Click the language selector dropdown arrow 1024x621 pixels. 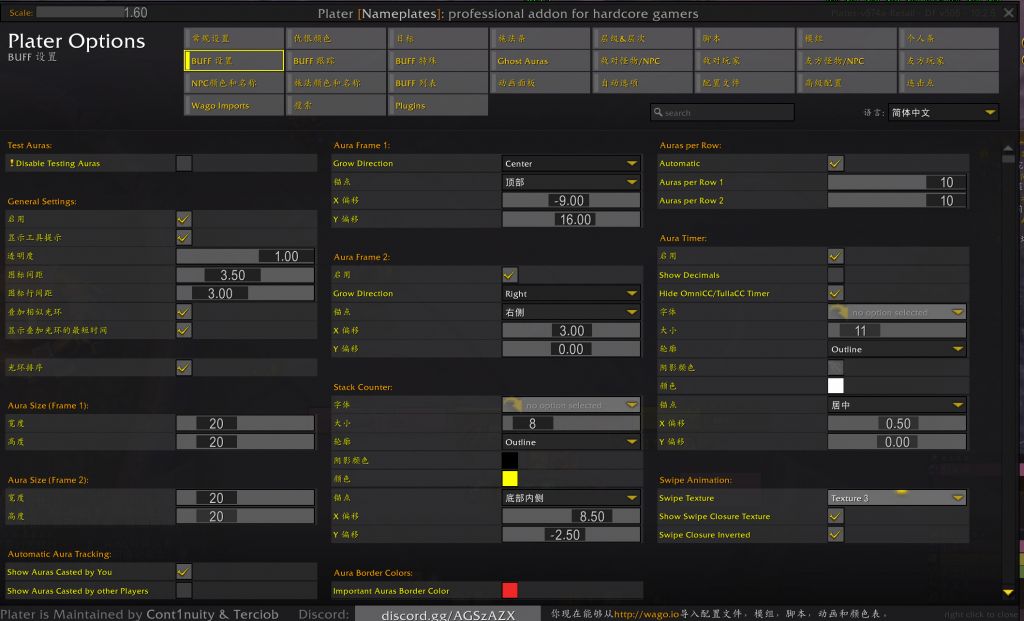pos(990,113)
